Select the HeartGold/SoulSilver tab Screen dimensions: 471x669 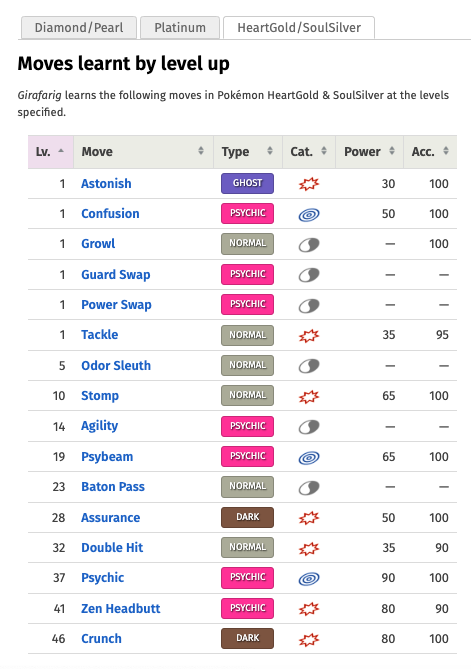tap(299, 28)
